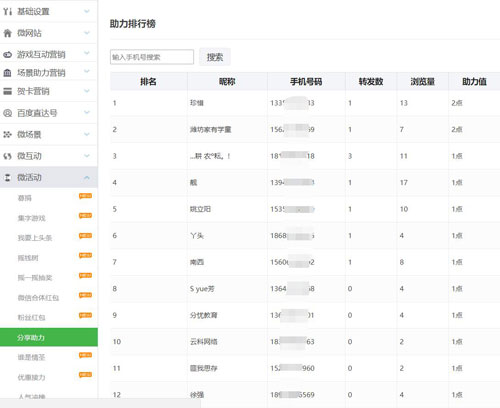Image resolution: width=500 pixels, height=408 pixels.
Task: Click the circular icon beside 百度直达号
Action: tap(7, 113)
